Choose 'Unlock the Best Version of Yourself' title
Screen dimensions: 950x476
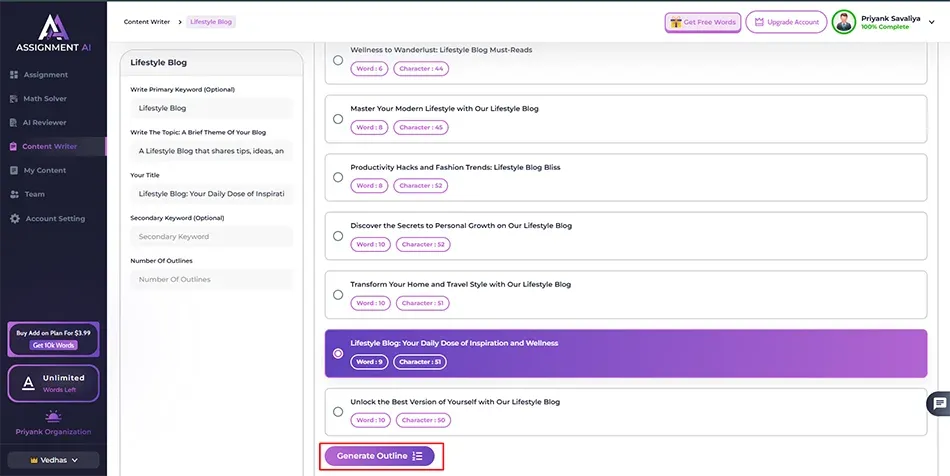coord(338,411)
